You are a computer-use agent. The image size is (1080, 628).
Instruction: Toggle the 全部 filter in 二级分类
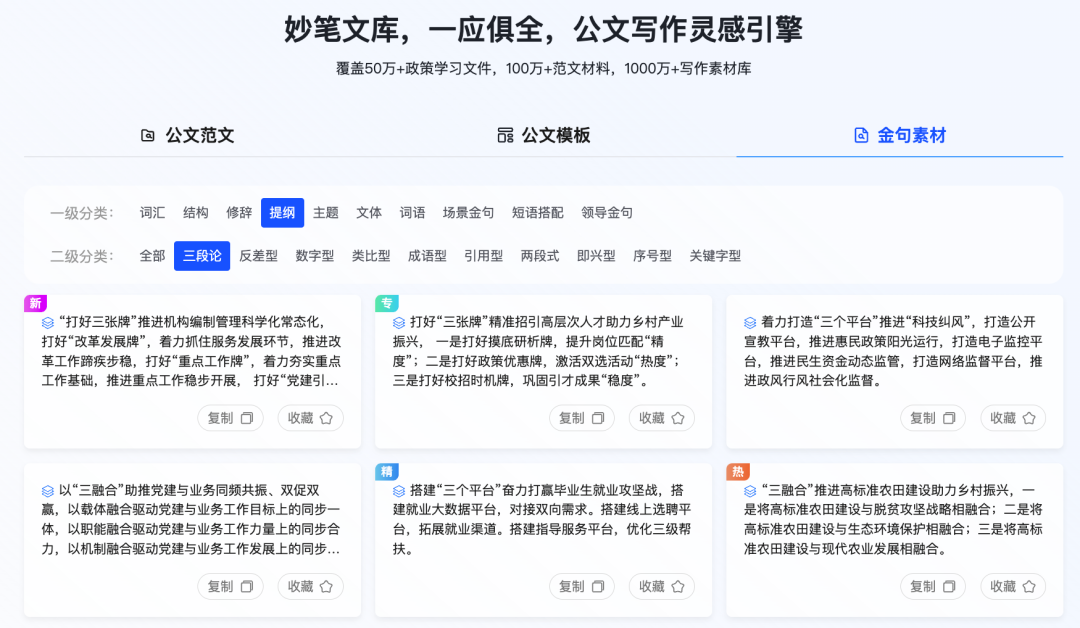[x=151, y=255]
